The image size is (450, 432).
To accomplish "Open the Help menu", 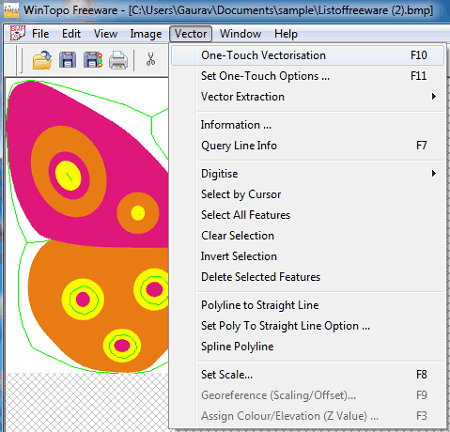I will click(x=286, y=34).
